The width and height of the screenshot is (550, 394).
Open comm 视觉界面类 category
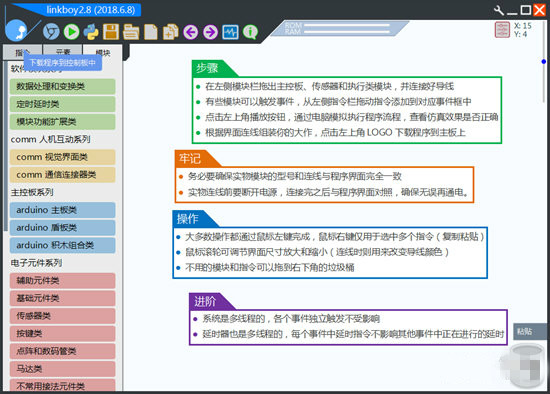(62, 157)
